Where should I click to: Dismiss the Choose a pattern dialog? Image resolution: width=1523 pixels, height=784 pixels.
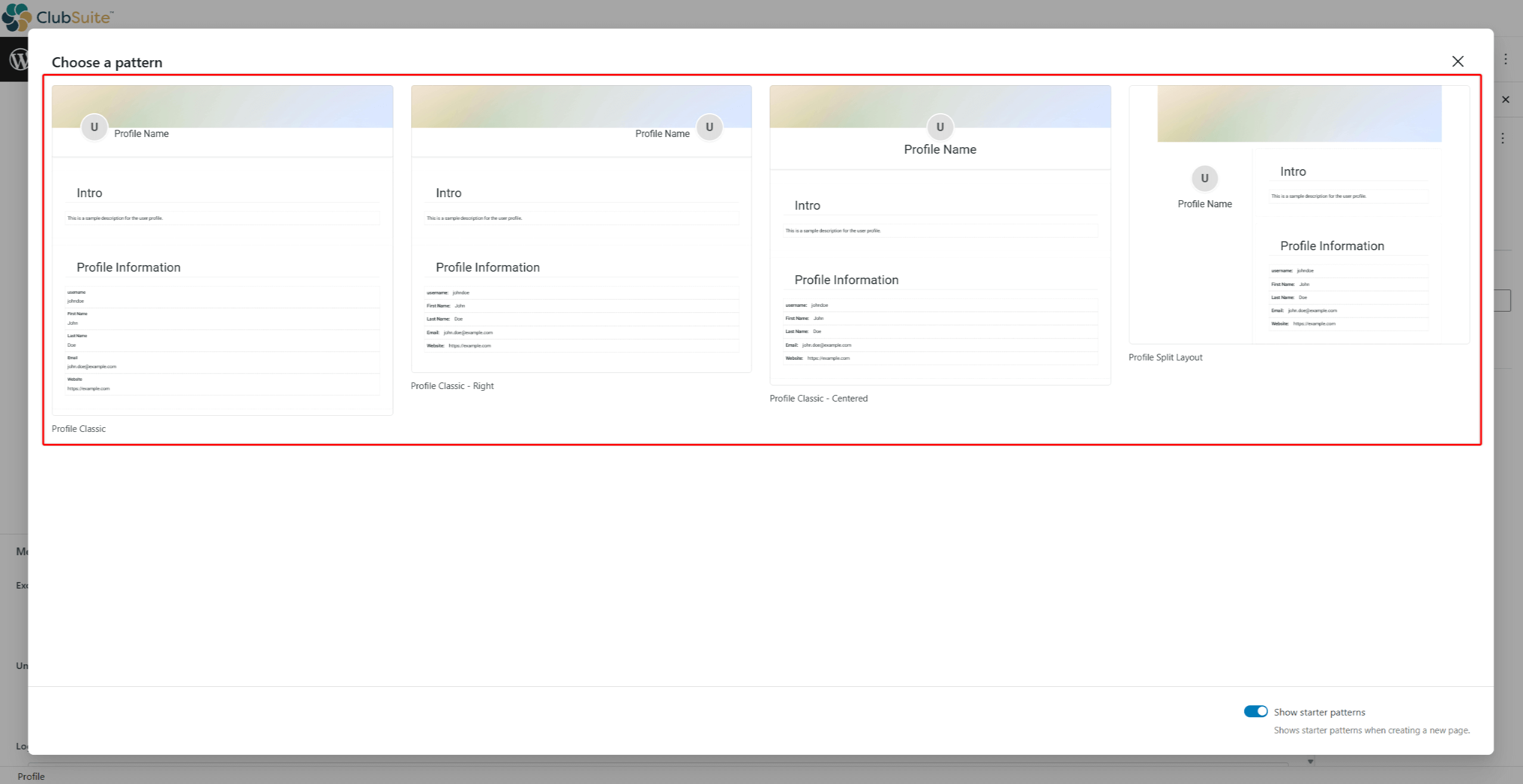1457,61
